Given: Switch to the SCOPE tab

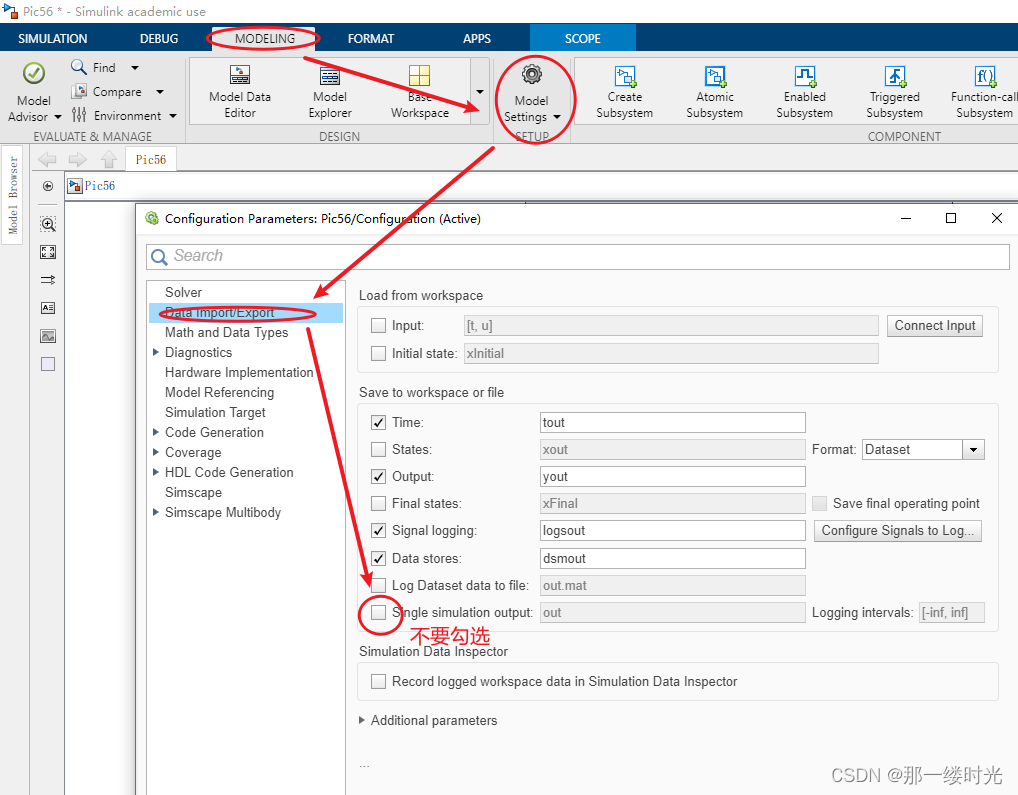Looking at the screenshot, I should pos(582,39).
